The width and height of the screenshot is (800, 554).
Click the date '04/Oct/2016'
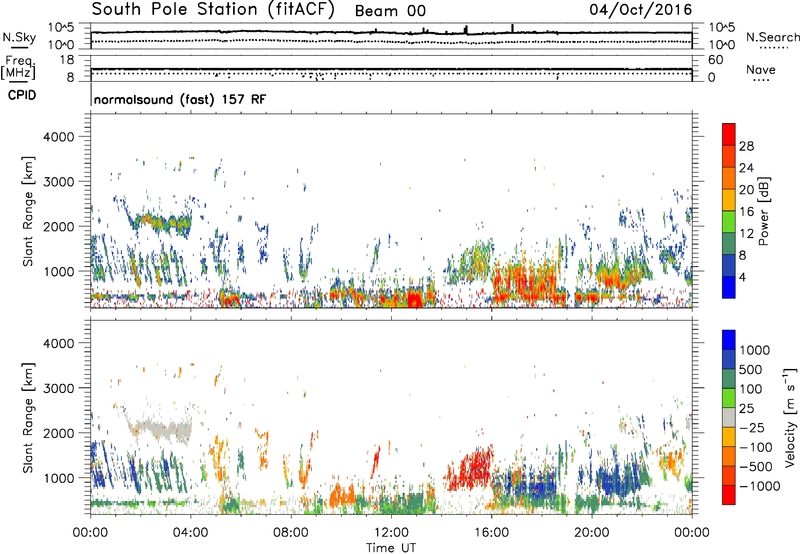(640, 10)
